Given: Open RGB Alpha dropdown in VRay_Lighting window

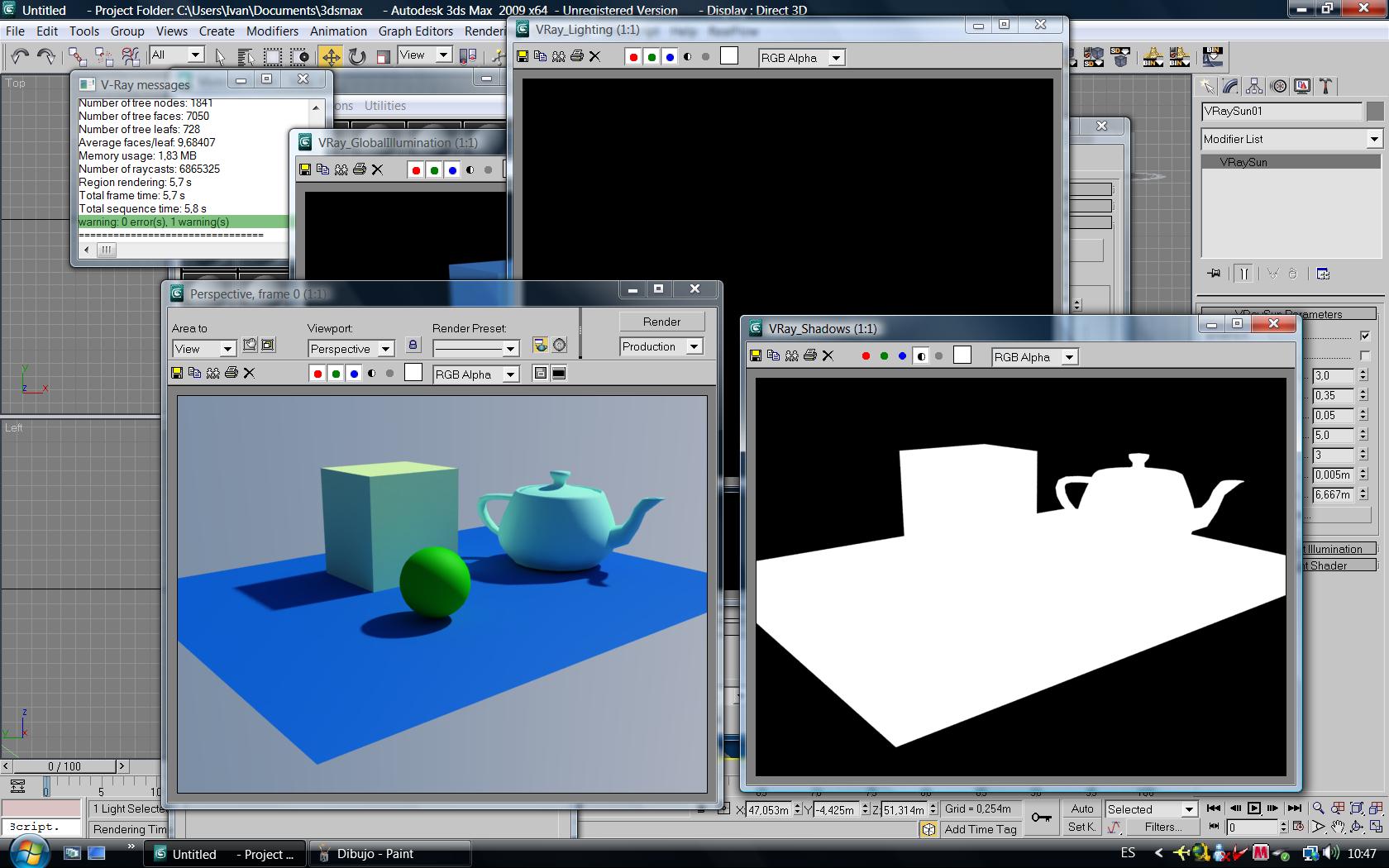Looking at the screenshot, I should 801,58.
